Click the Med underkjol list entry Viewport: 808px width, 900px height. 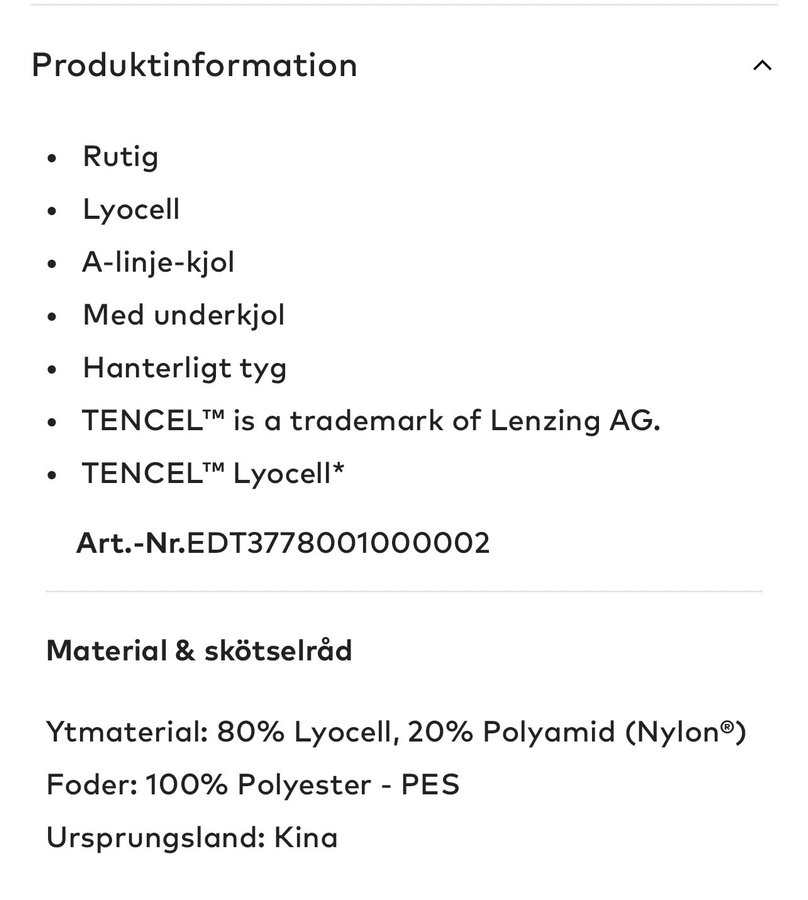(184, 315)
